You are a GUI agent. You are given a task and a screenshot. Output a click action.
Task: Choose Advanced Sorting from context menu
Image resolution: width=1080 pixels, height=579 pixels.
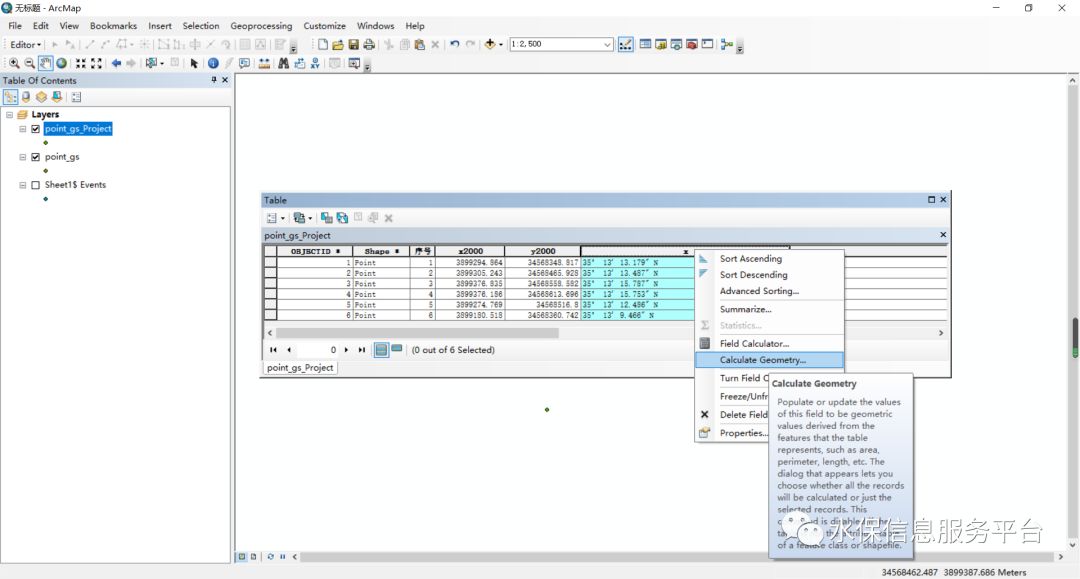[769, 291]
